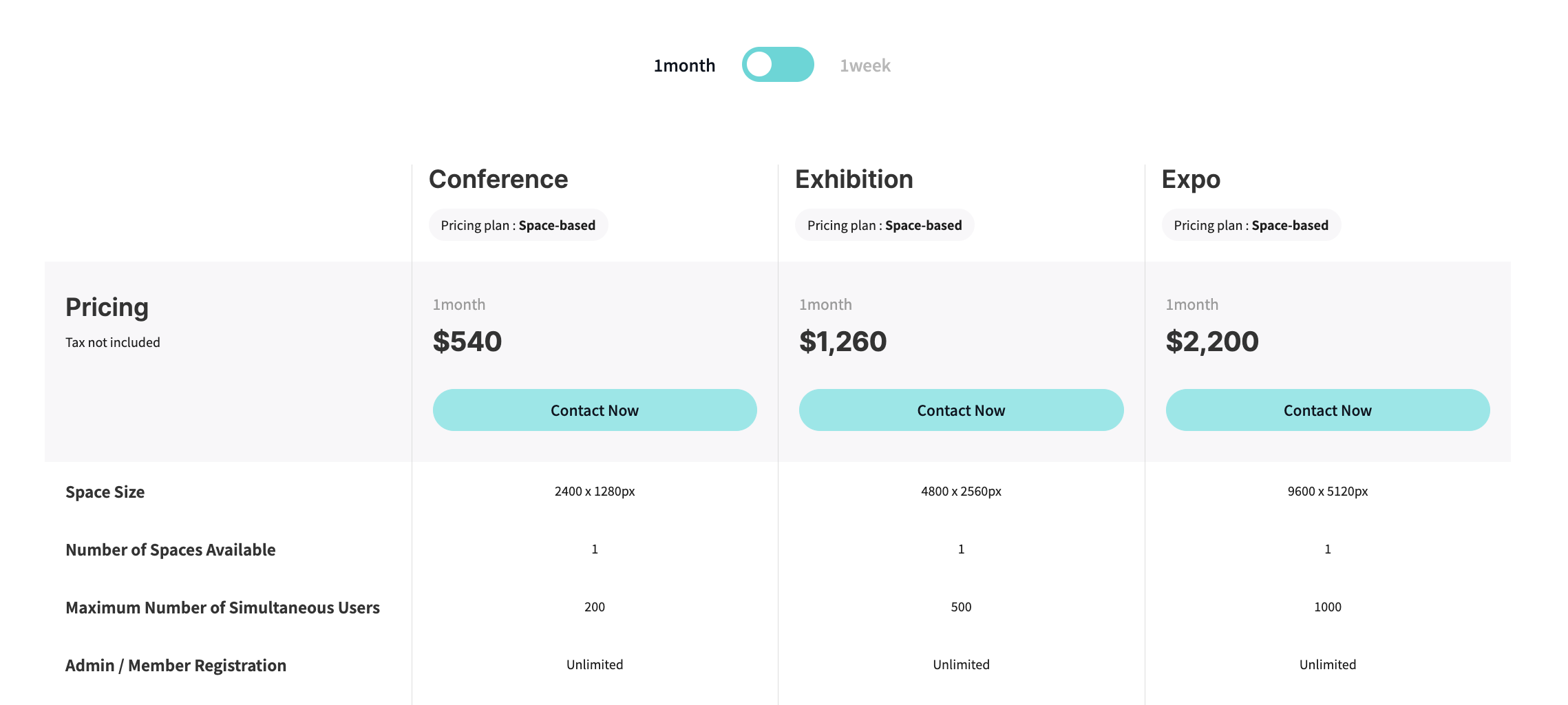Screen dimensions: 1568x705
Task: Select the 1week billing option
Action: click(865, 65)
